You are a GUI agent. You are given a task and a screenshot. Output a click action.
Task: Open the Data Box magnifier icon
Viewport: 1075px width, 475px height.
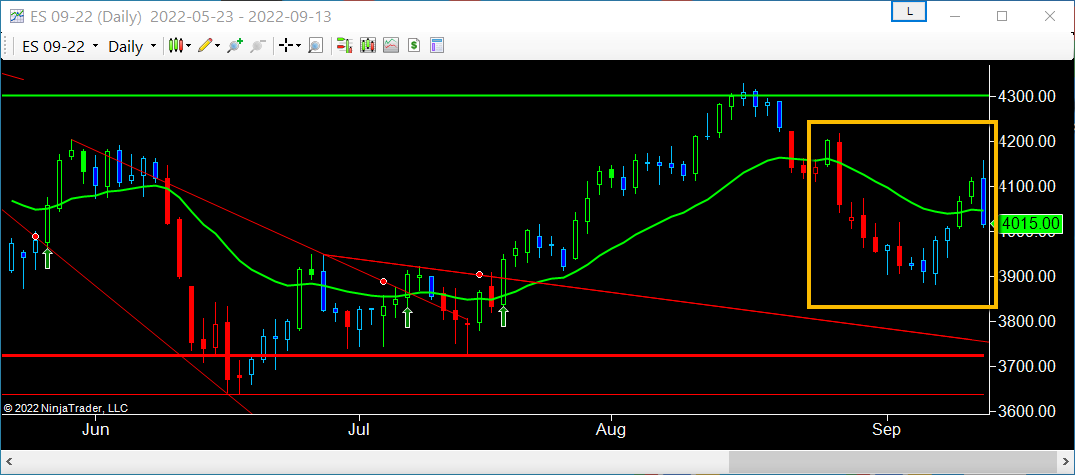(x=315, y=46)
